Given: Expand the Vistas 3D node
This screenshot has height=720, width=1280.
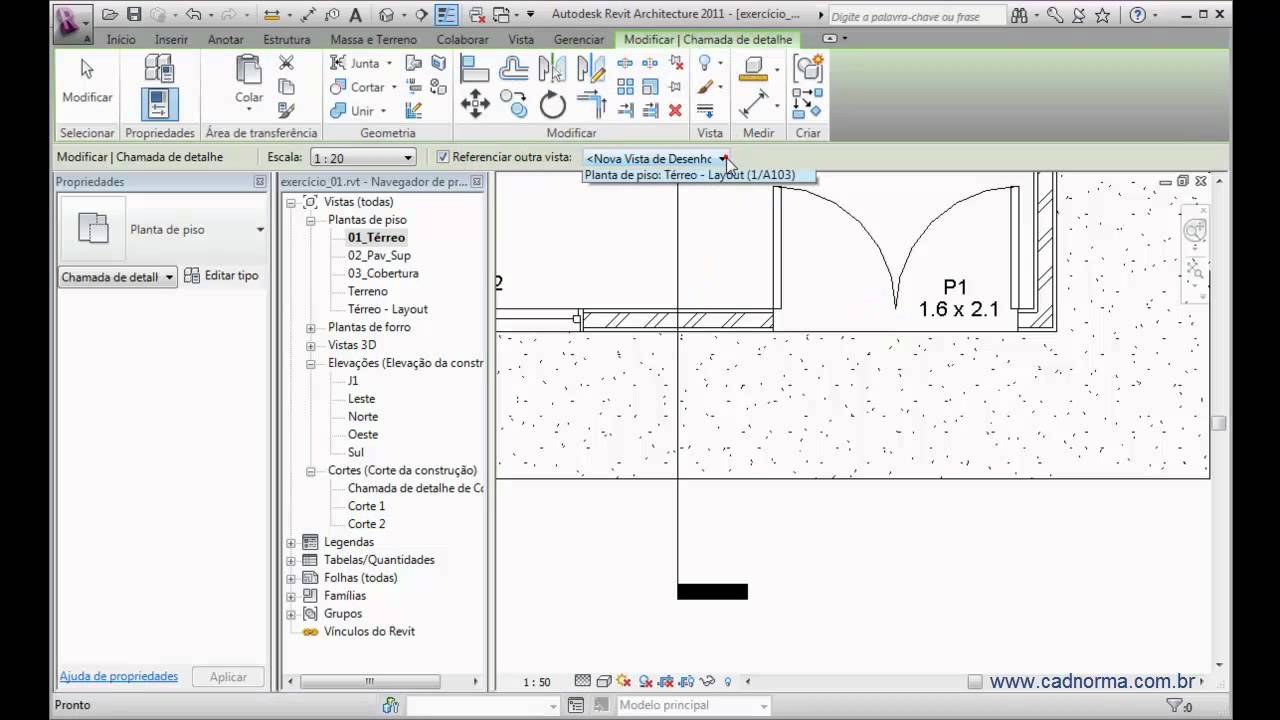Looking at the screenshot, I should (x=311, y=346).
